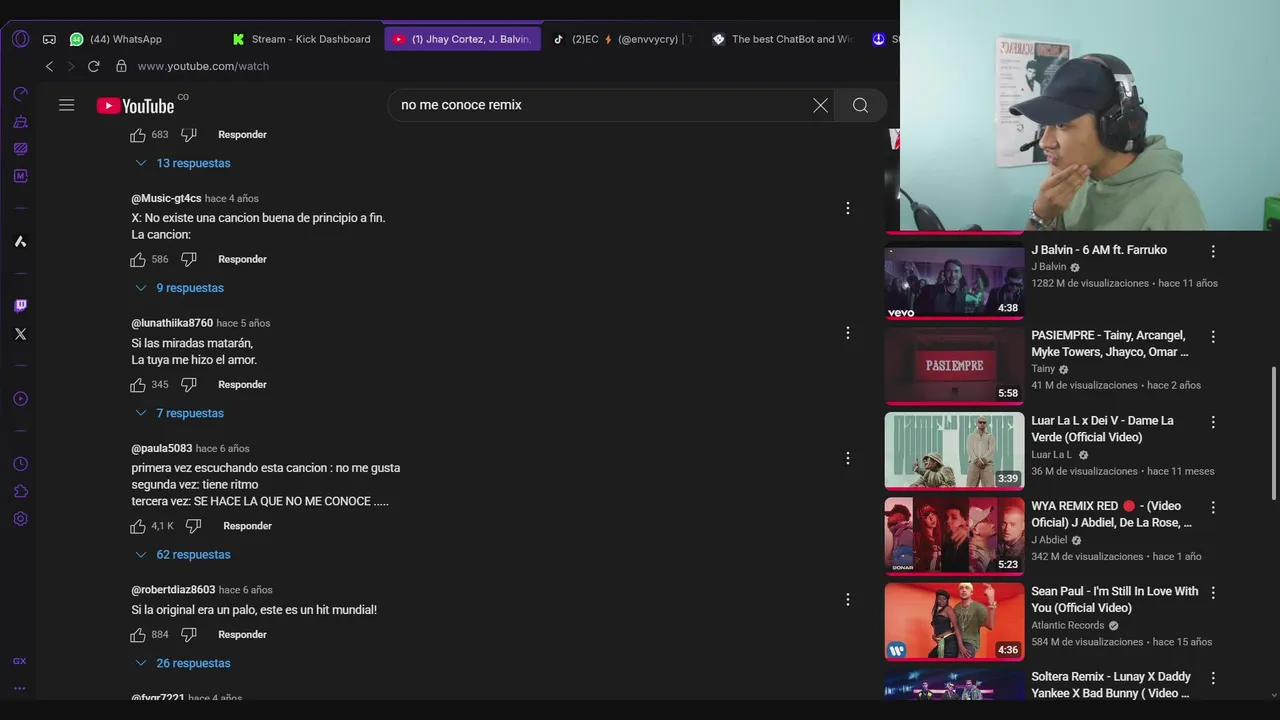
Task: Open options menu for @lunathiika8760 comment
Action: pos(847,333)
